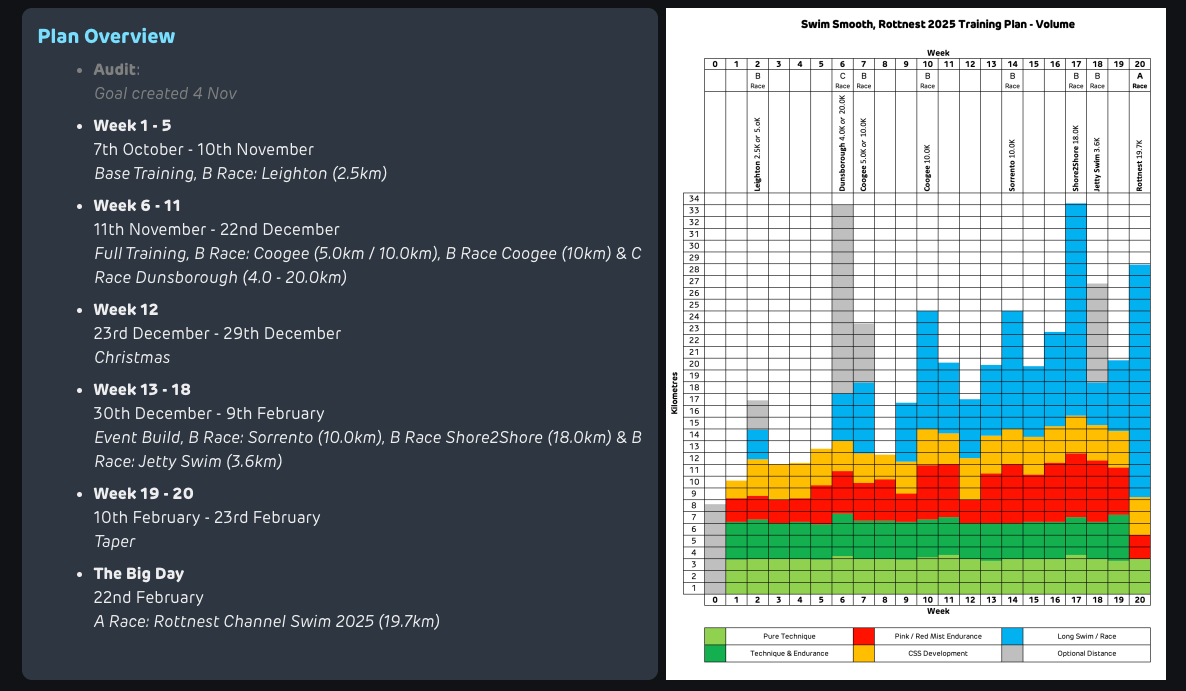Click the grey Optional Distance legend swatch
This screenshot has width=1186, height=691.
pos(1013,653)
